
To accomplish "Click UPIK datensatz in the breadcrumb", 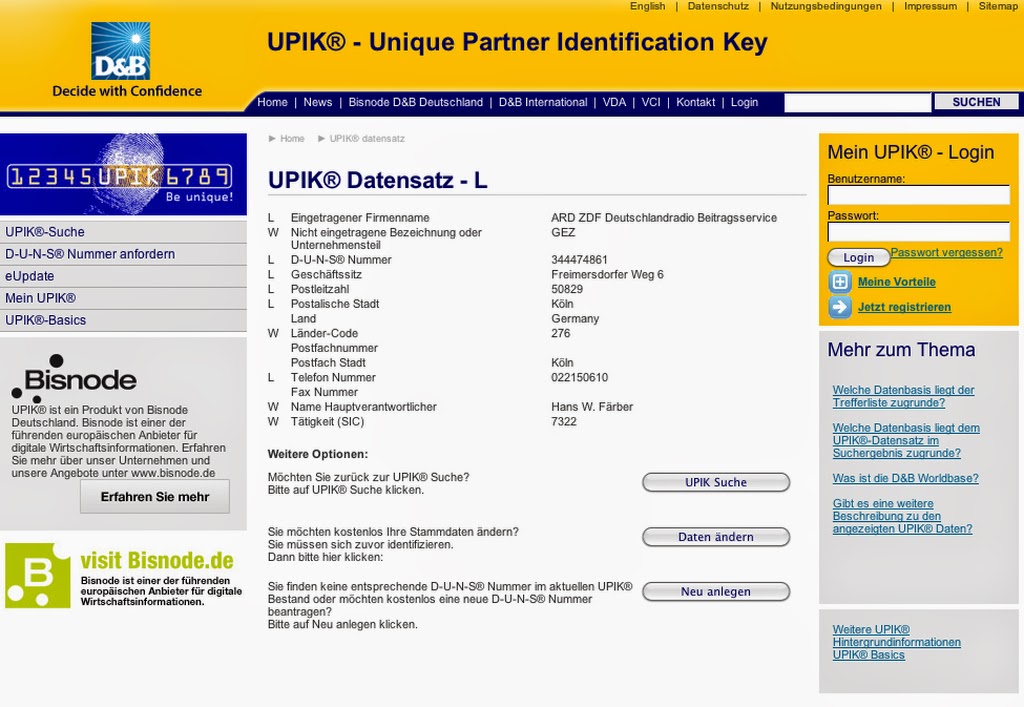I will pyautogui.click(x=367, y=138).
